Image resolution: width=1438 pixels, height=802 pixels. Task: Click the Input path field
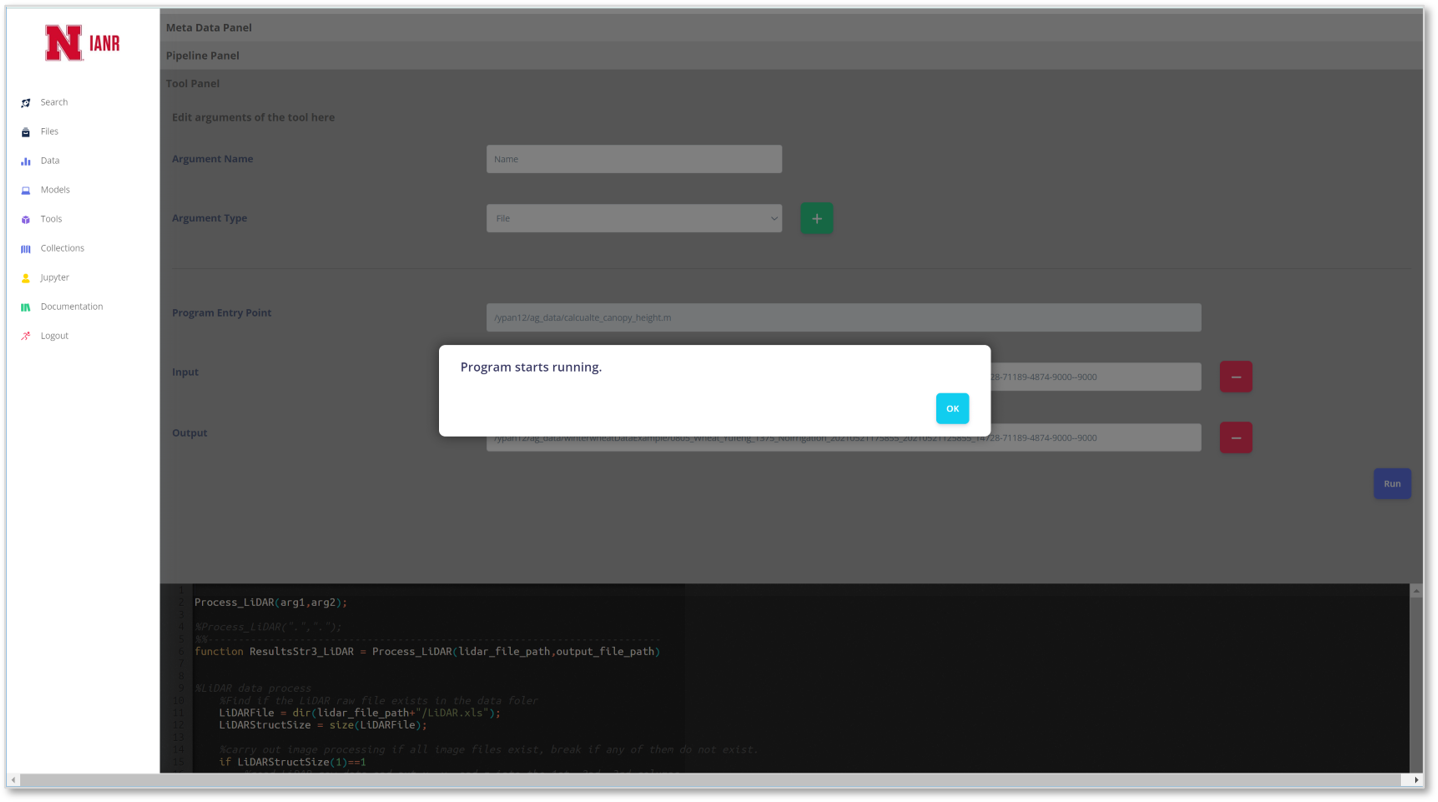(x=844, y=377)
